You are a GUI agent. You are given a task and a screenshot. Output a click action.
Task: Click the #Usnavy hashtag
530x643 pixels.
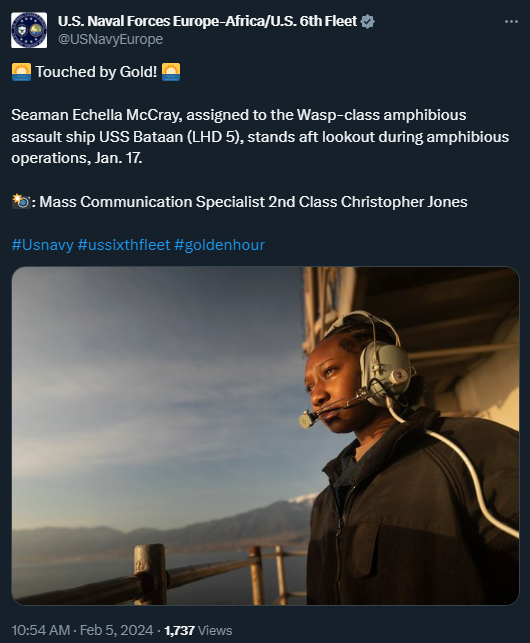point(42,245)
